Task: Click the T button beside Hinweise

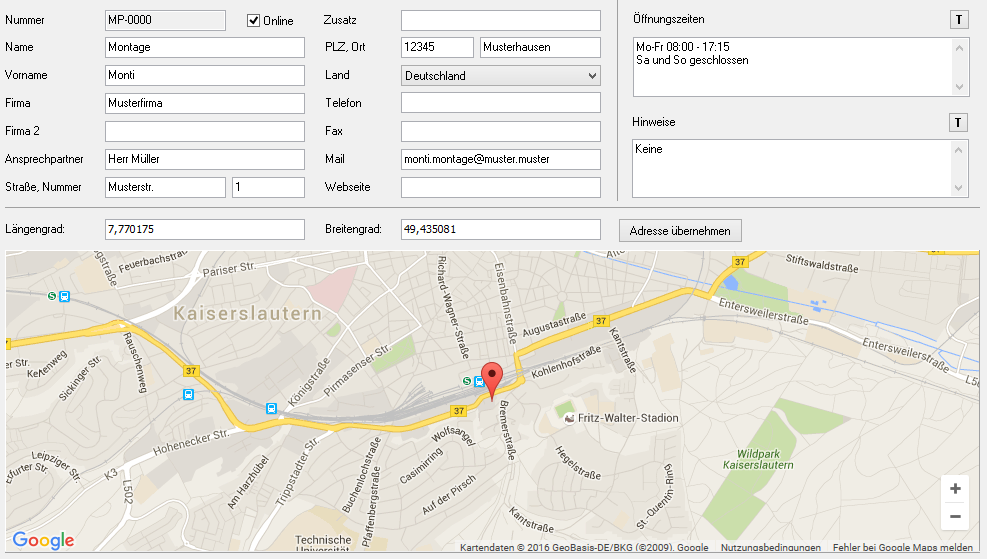Action: (x=958, y=122)
